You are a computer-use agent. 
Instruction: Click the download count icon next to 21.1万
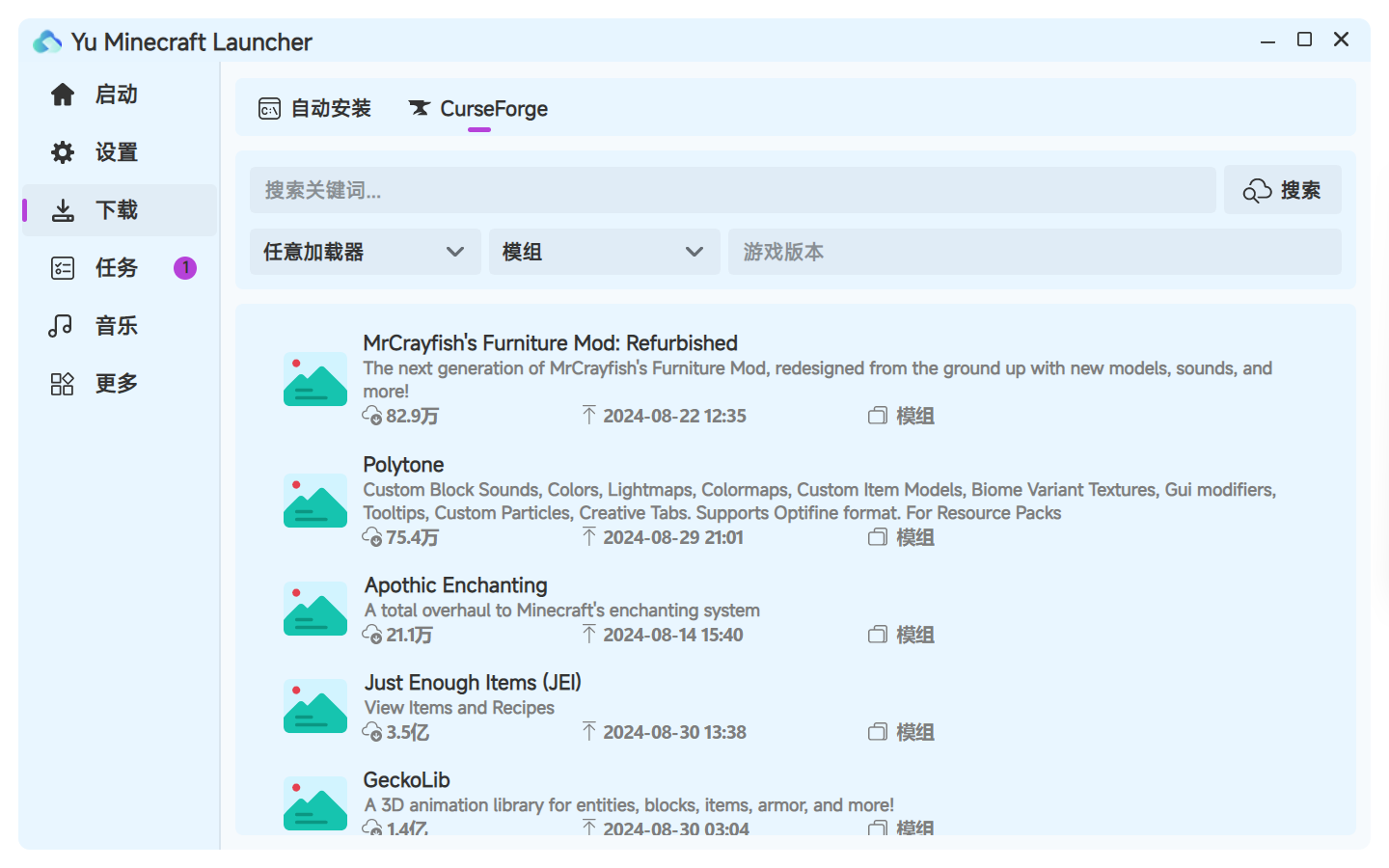click(372, 635)
